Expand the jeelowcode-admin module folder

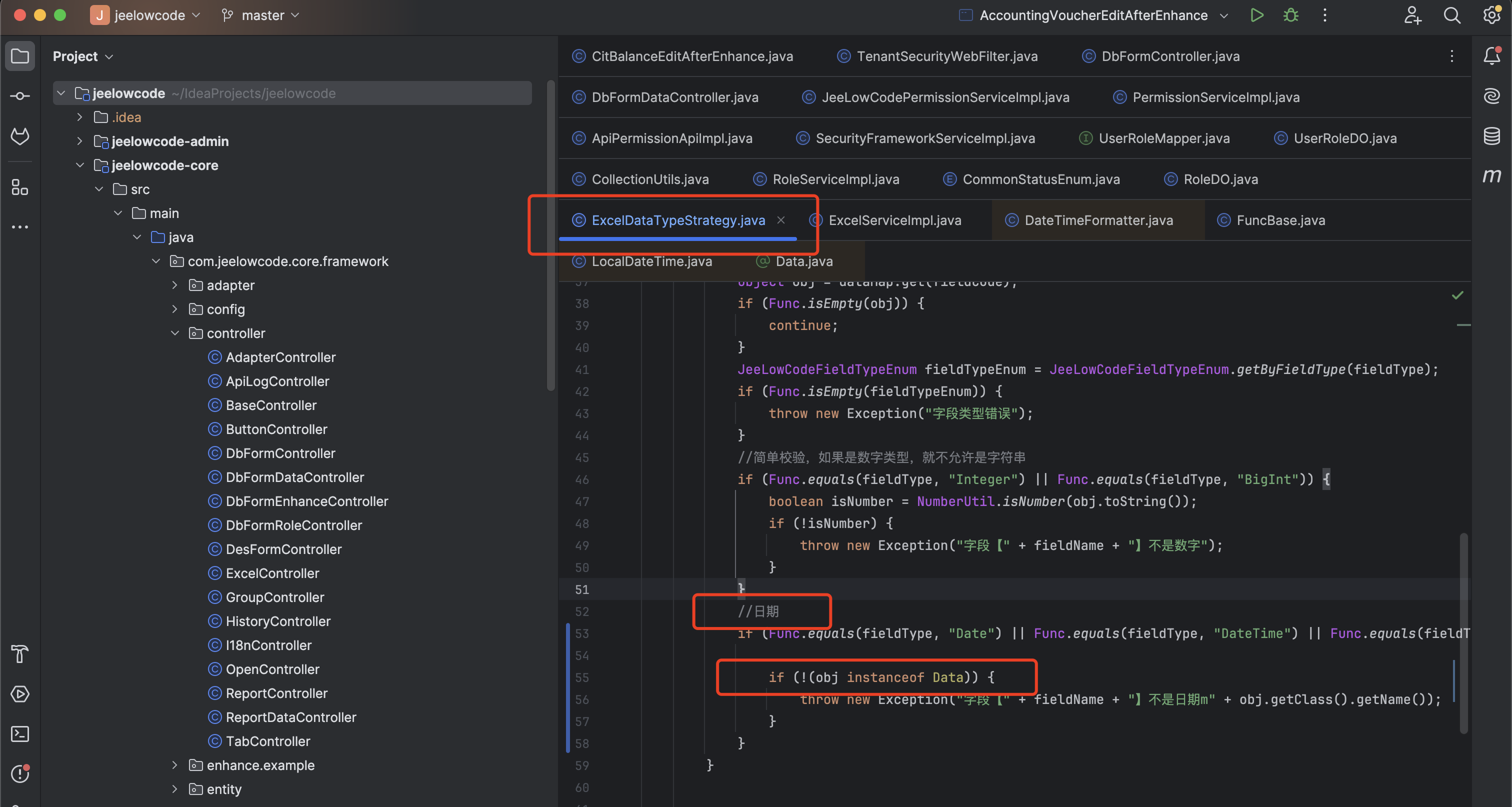80,141
